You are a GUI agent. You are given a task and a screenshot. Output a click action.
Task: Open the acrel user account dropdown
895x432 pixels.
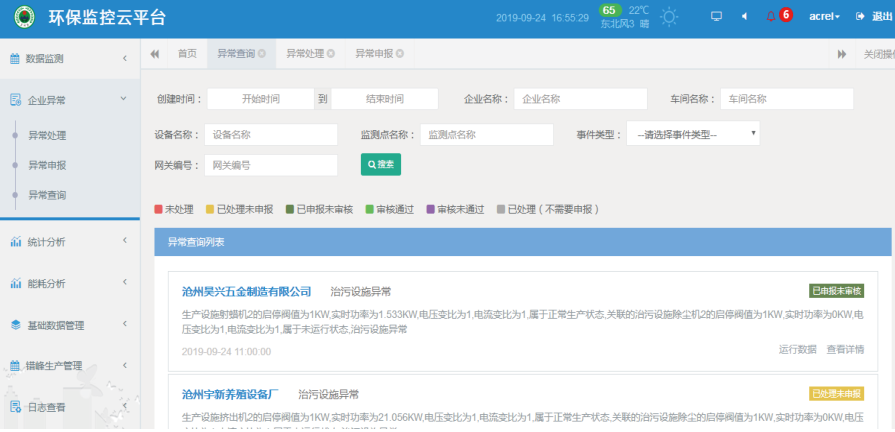[824, 17]
